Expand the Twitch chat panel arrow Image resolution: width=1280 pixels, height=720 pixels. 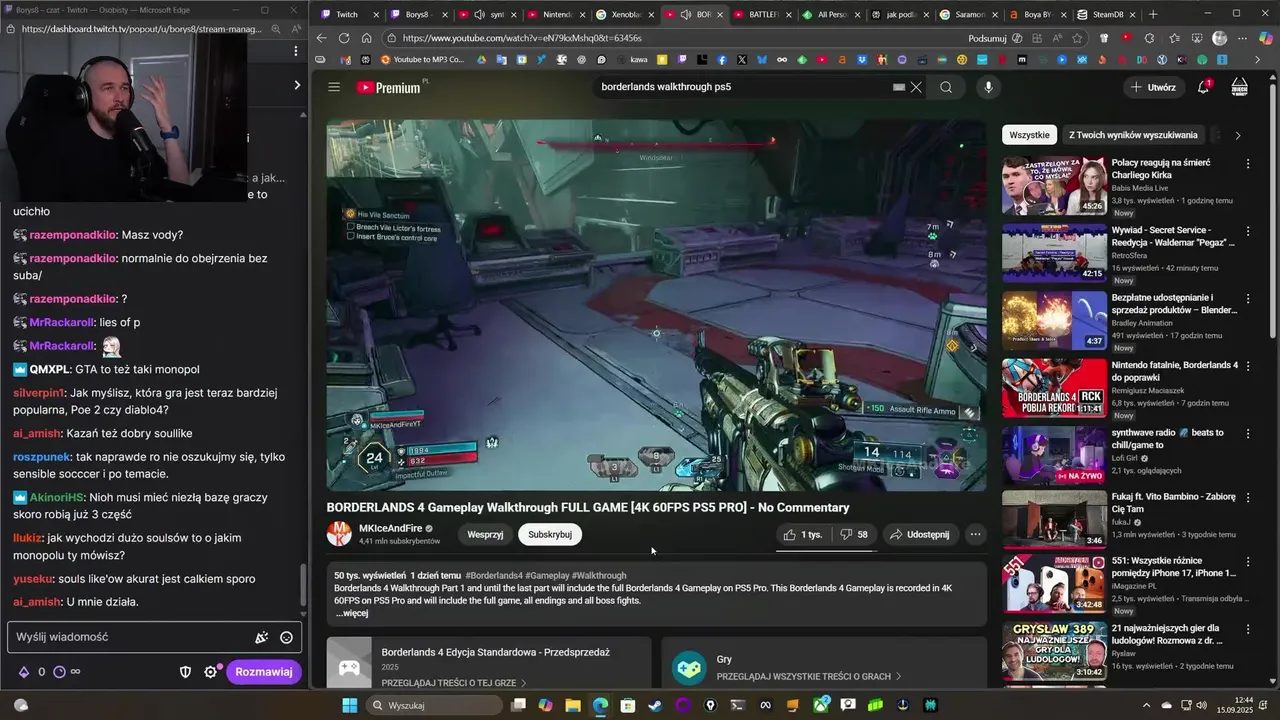[296, 85]
